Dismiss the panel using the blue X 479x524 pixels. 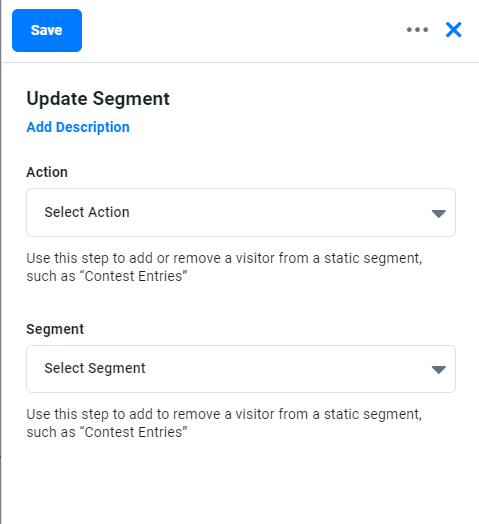click(454, 30)
